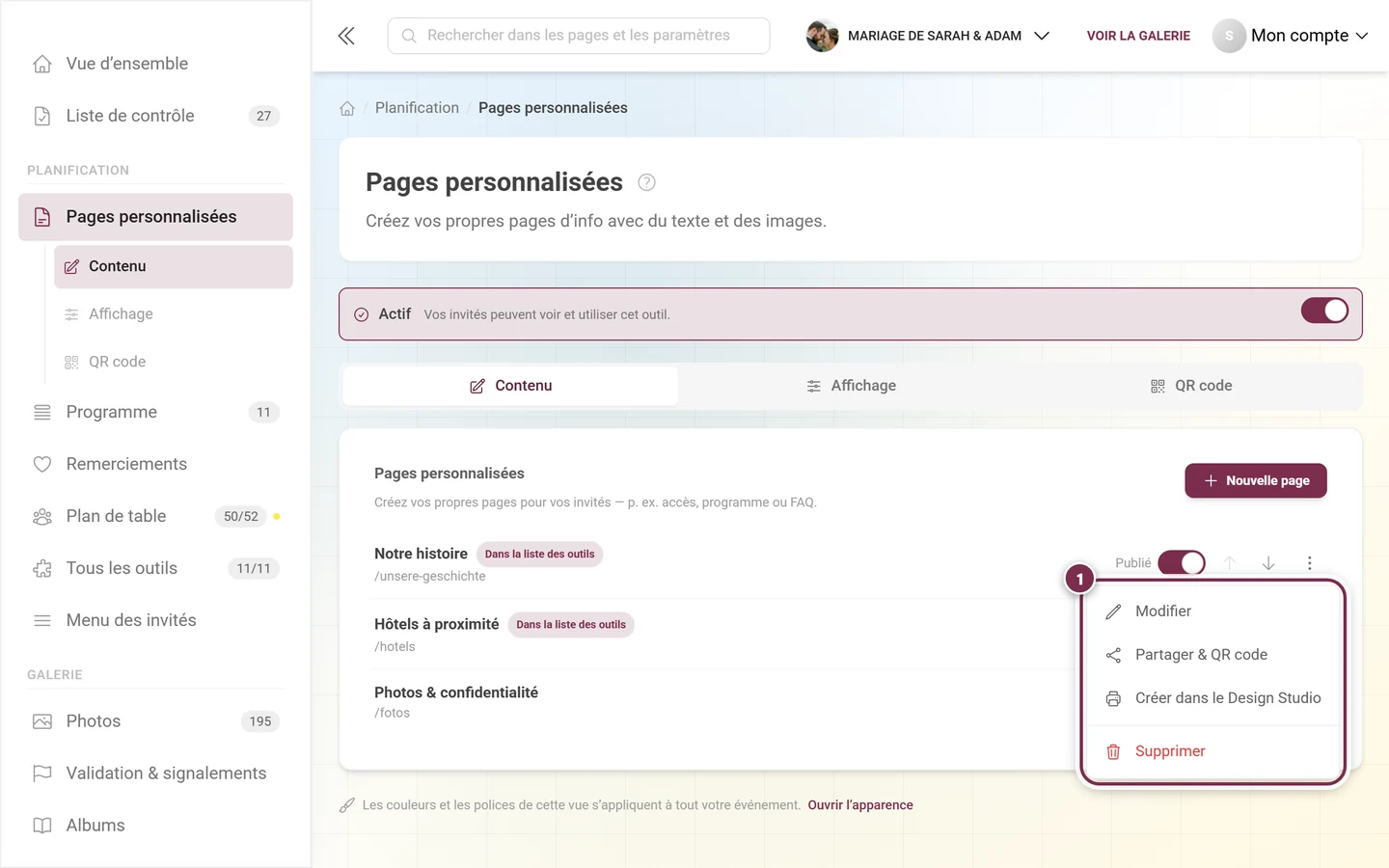Click the Nouvelle page button
The width and height of the screenshot is (1389, 868).
coord(1256,480)
